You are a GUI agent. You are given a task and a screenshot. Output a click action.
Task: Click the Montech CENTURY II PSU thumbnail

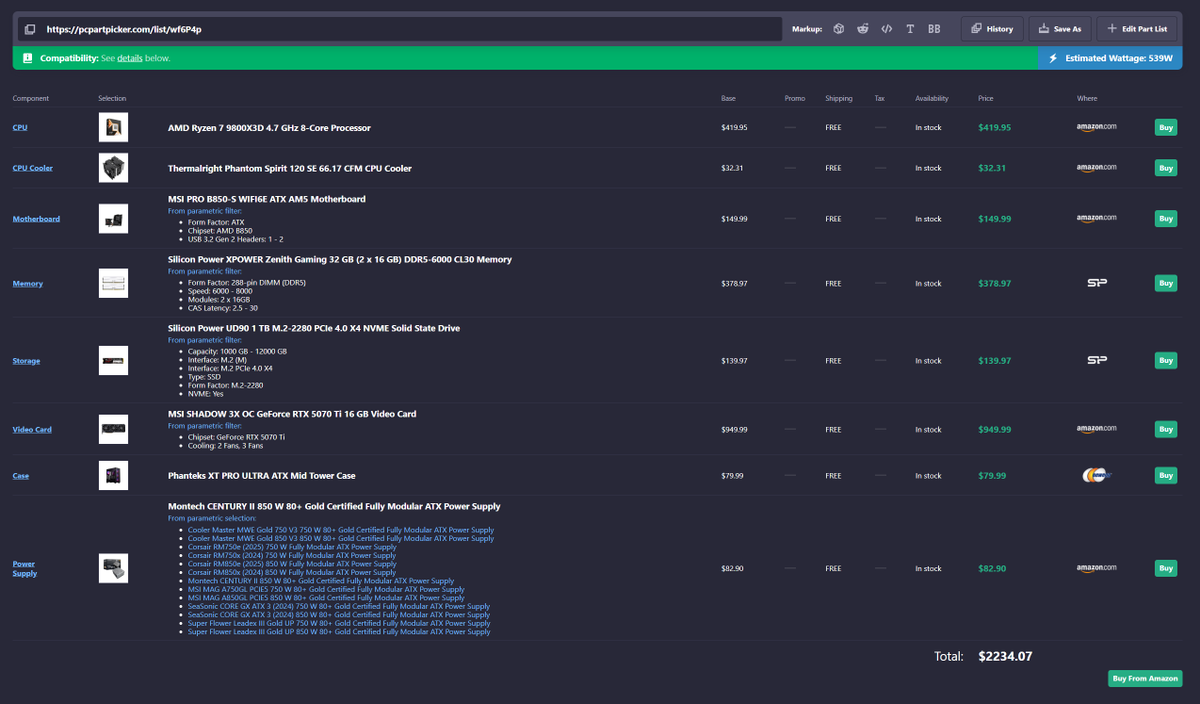tap(113, 568)
